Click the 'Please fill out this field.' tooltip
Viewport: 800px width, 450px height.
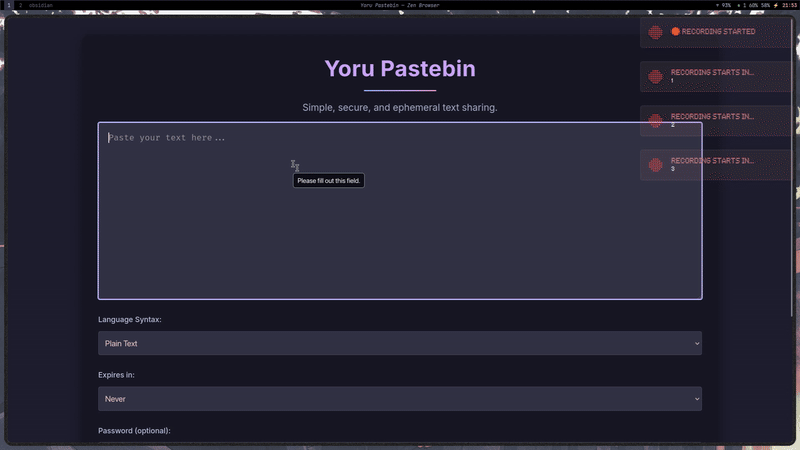coord(329,181)
